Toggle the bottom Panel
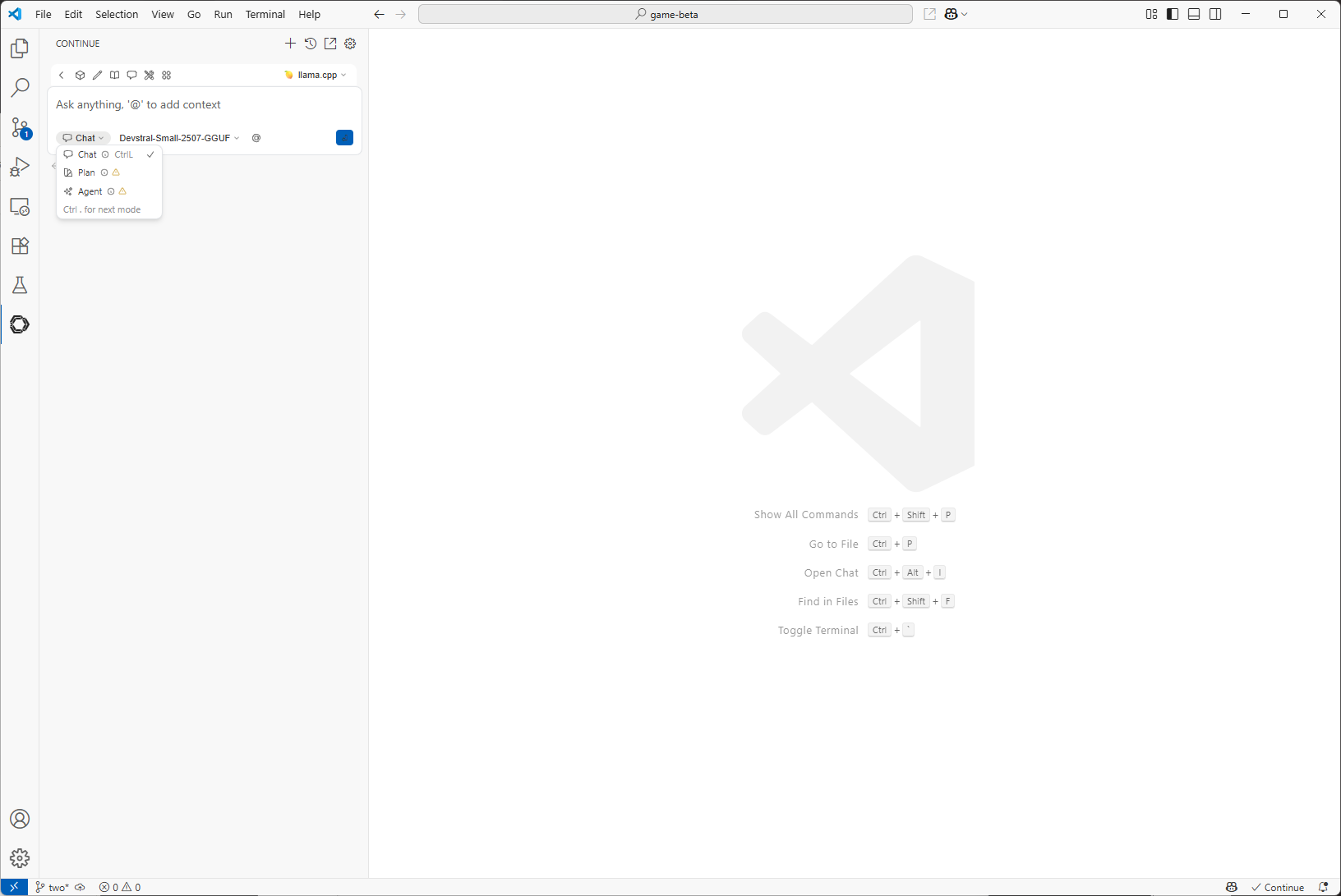Viewport: 1341px width, 896px height. click(x=1194, y=14)
